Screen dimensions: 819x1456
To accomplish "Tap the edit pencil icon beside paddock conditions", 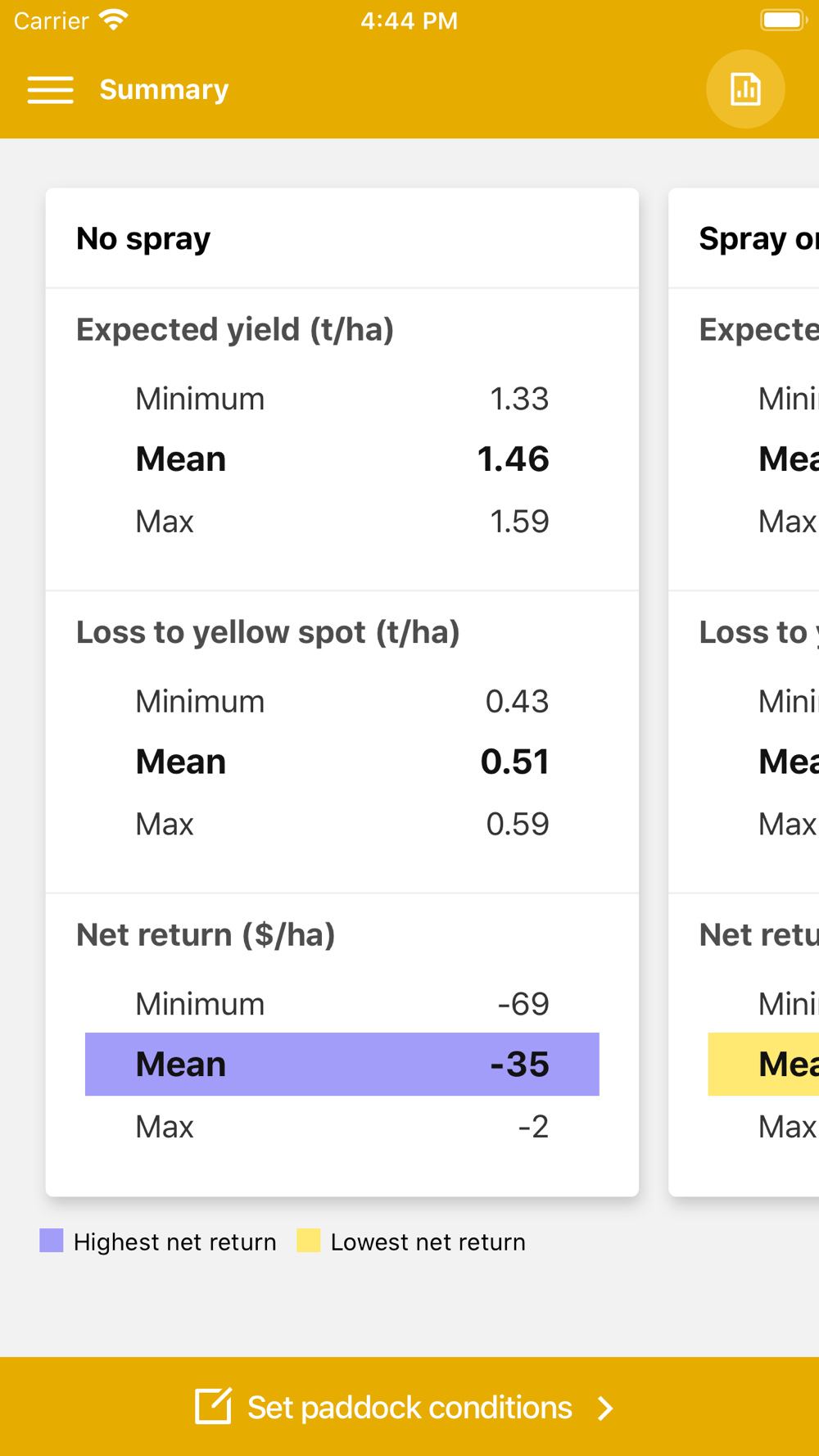I will click(x=214, y=1407).
